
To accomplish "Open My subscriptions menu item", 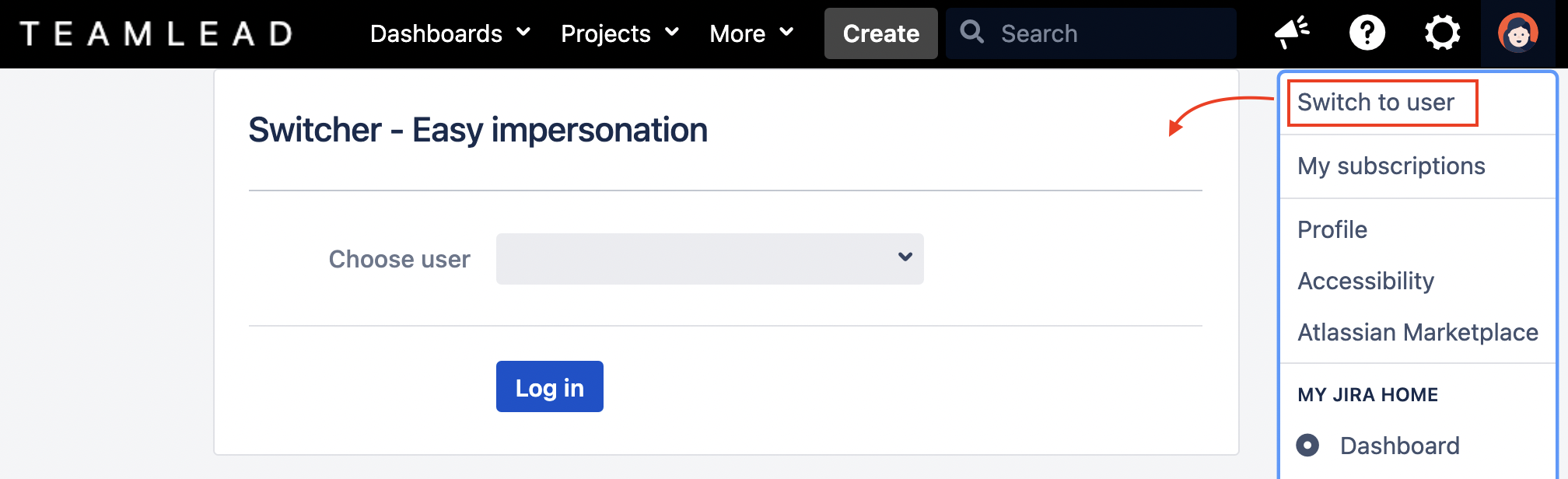I will pos(1391,166).
